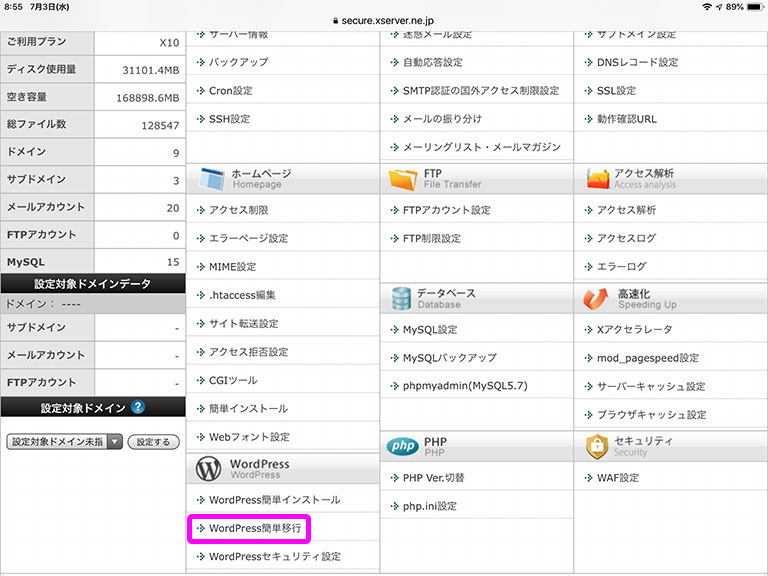Click the FTP folder icon

point(403,179)
